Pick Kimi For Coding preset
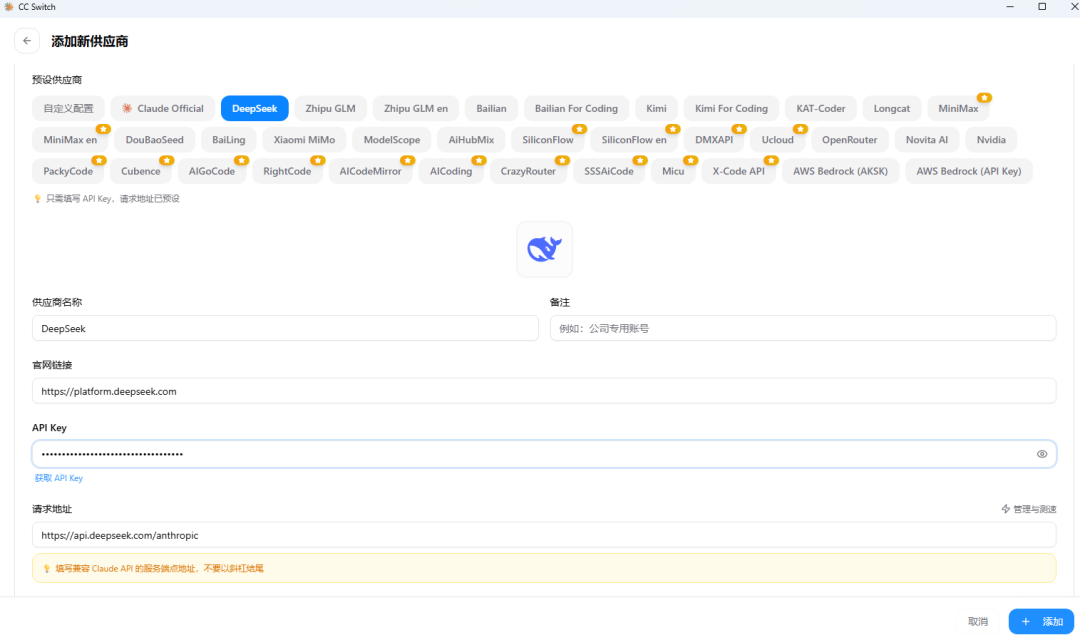 tap(731, 108)
